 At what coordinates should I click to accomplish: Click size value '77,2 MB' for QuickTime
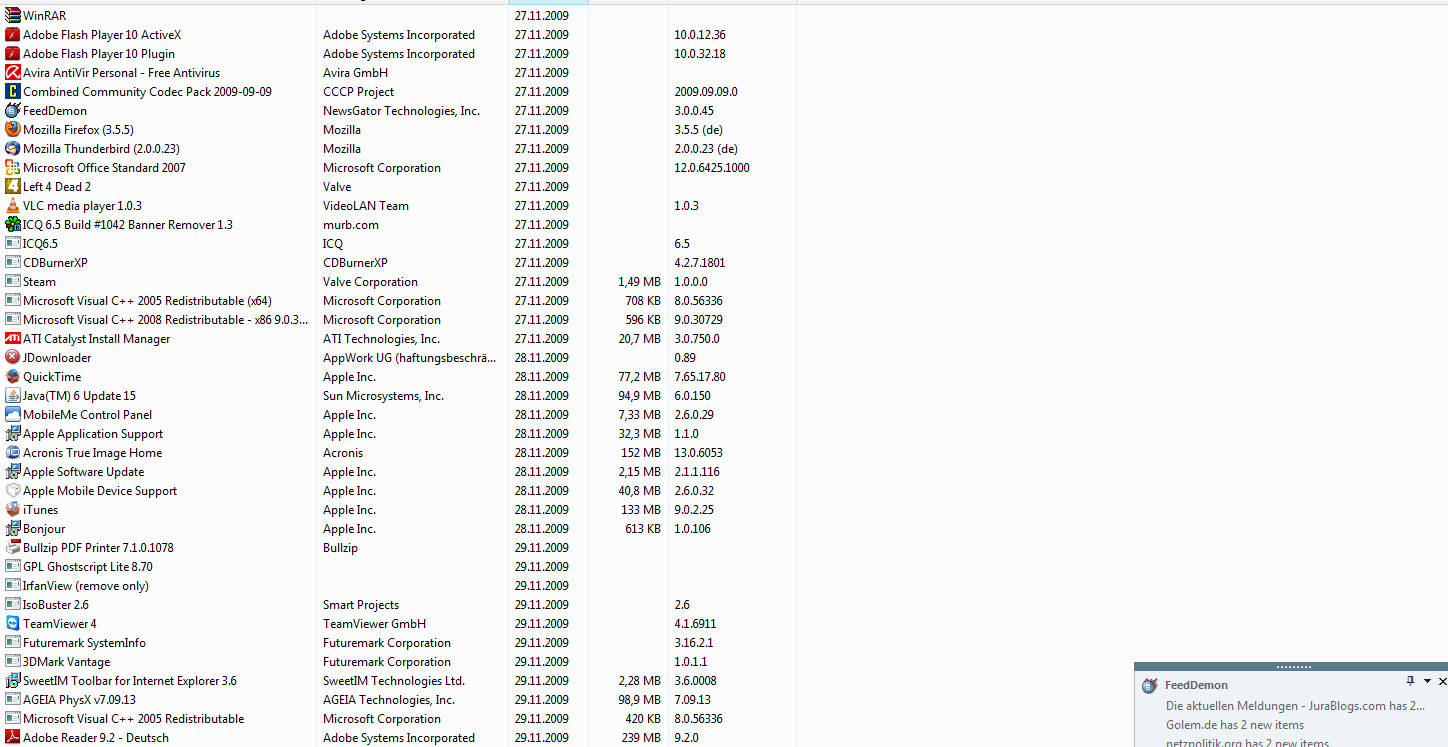(640, 377)
